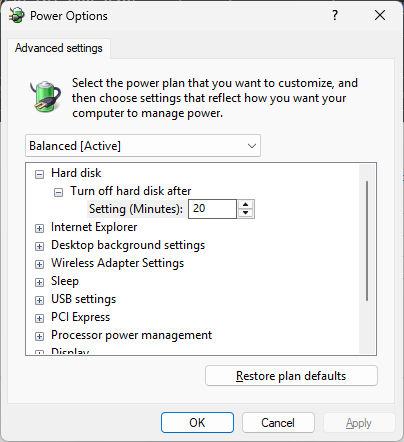Collapse the Hard disk node
Viewport: 404px width, 442px height.
coord(39,174)
